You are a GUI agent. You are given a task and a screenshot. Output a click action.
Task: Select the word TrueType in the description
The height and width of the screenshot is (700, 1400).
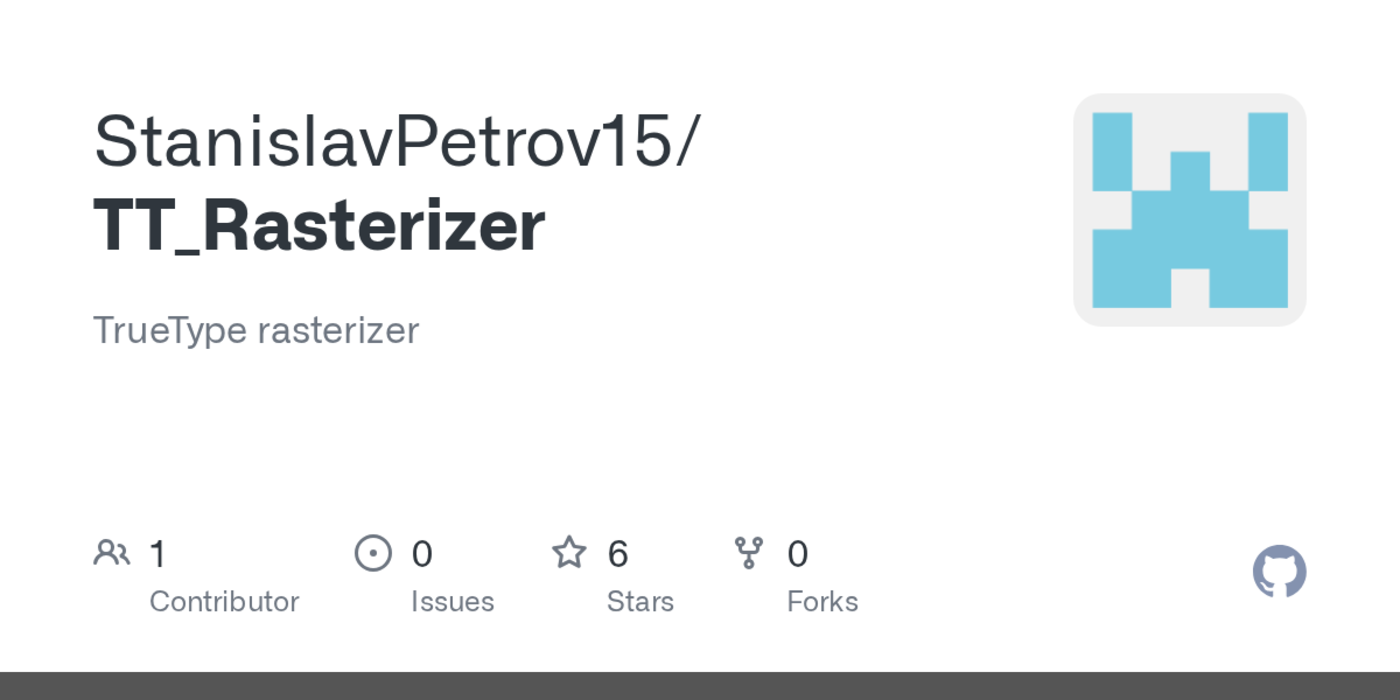(169, 330)
